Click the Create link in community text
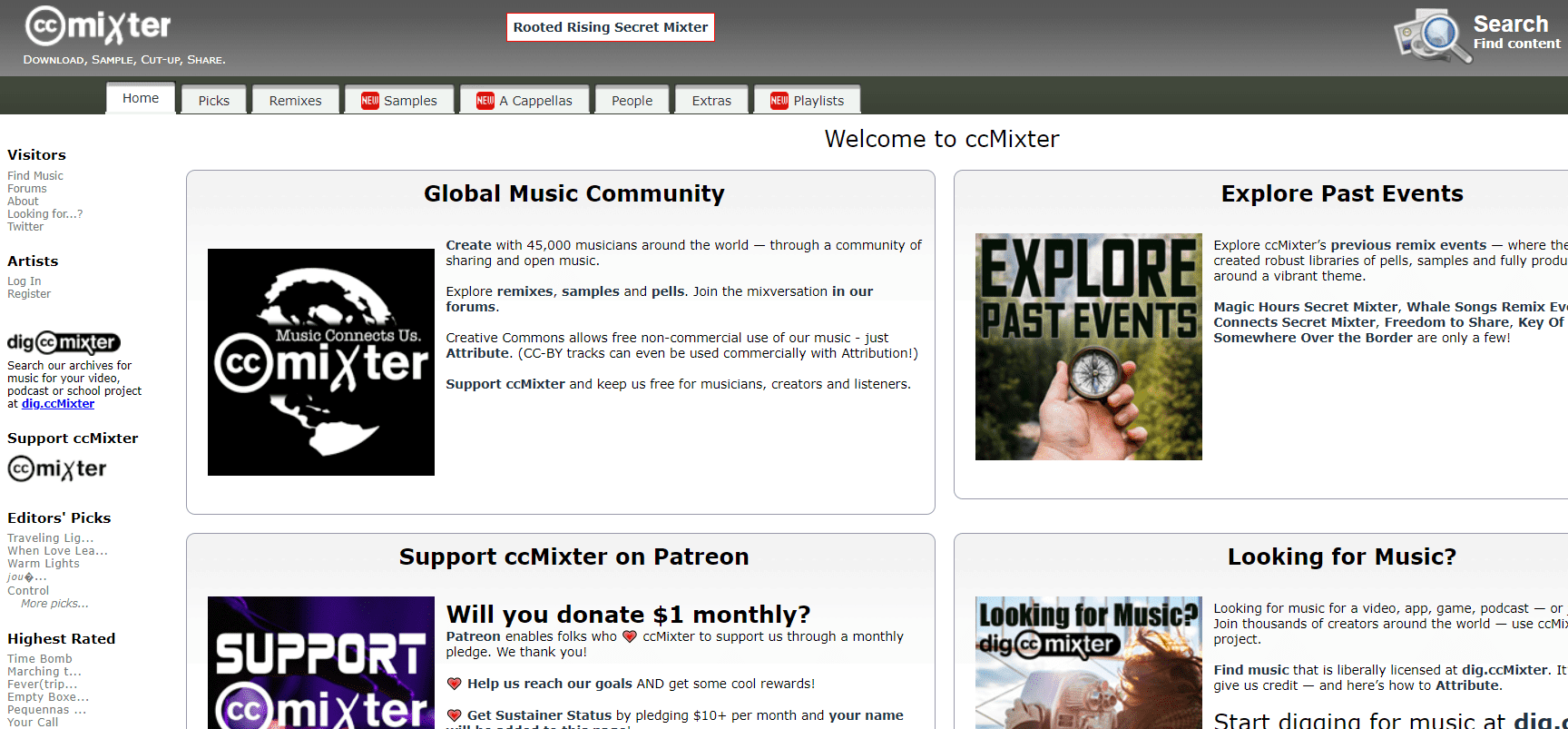 (468, 245)
